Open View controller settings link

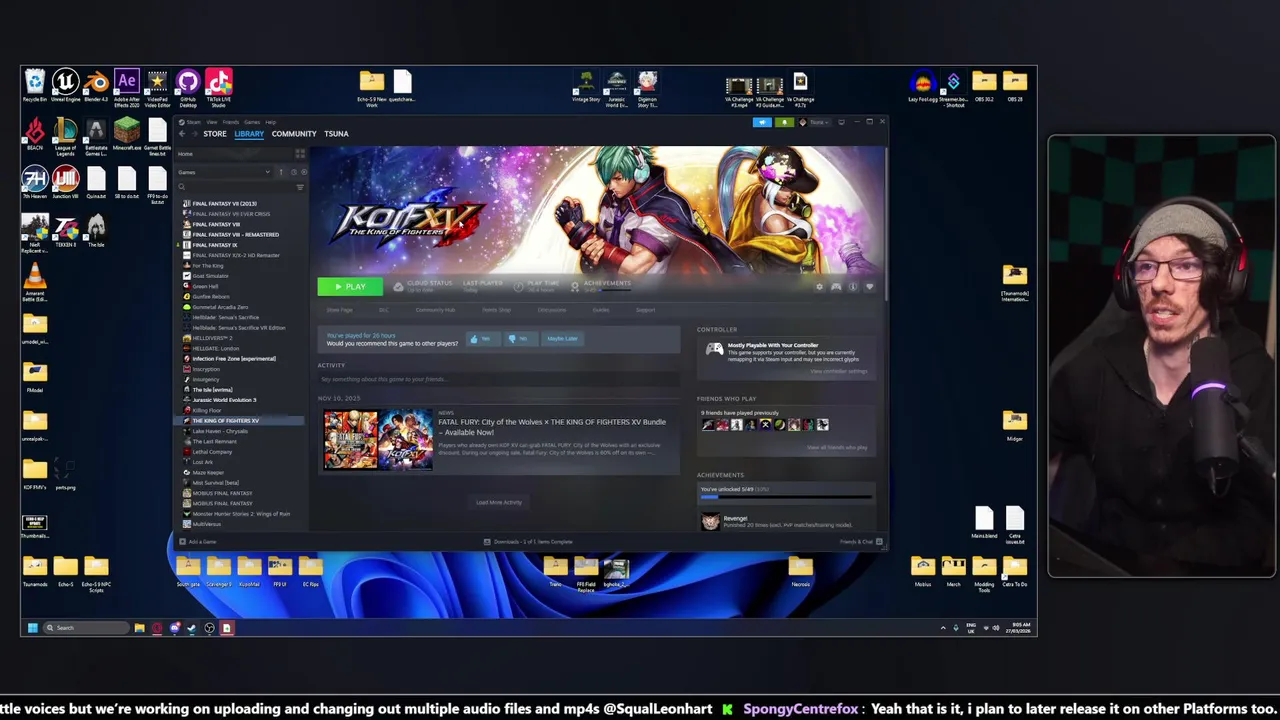(x=839, y=371)
